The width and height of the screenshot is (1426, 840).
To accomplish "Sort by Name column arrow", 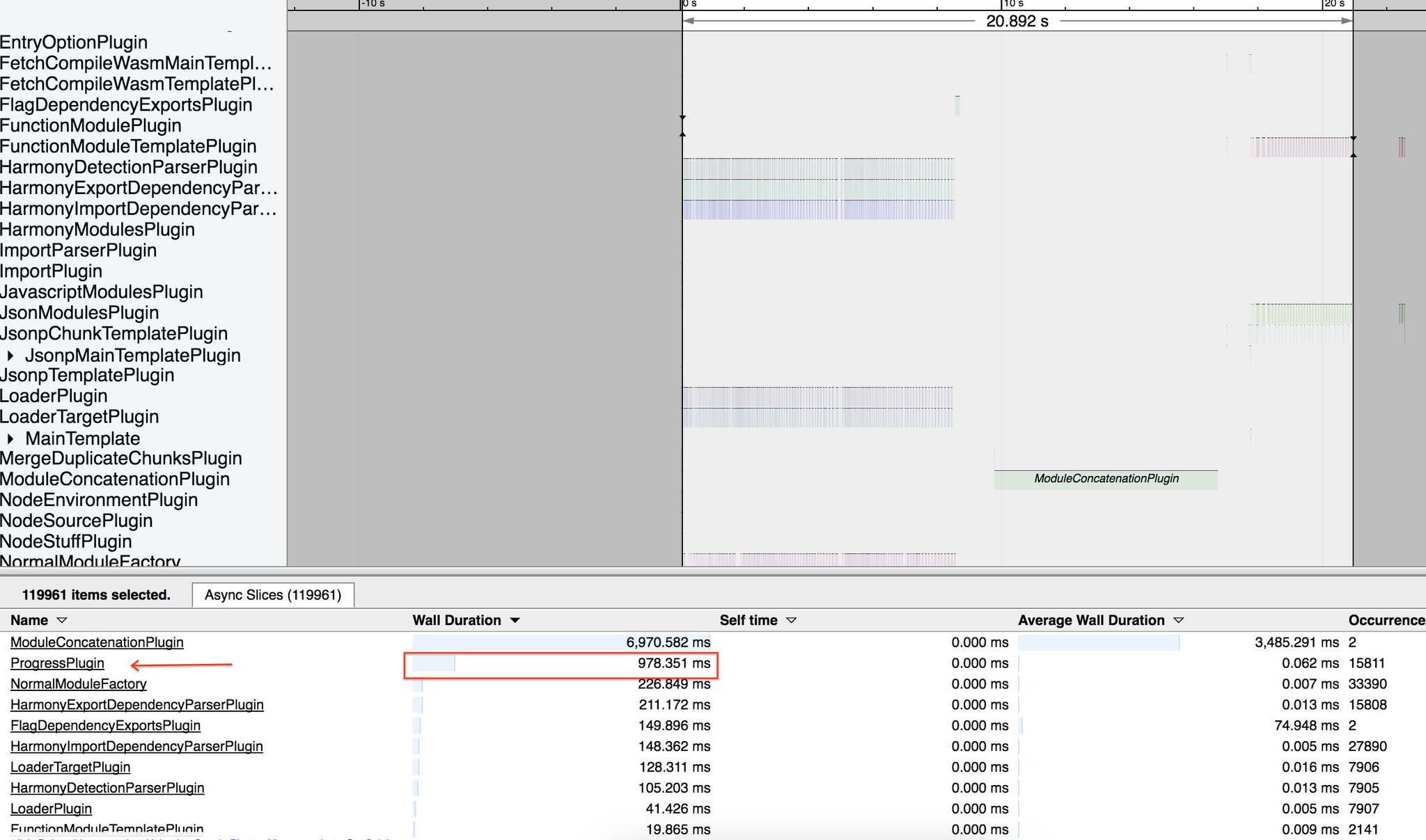I will (61, 620).
